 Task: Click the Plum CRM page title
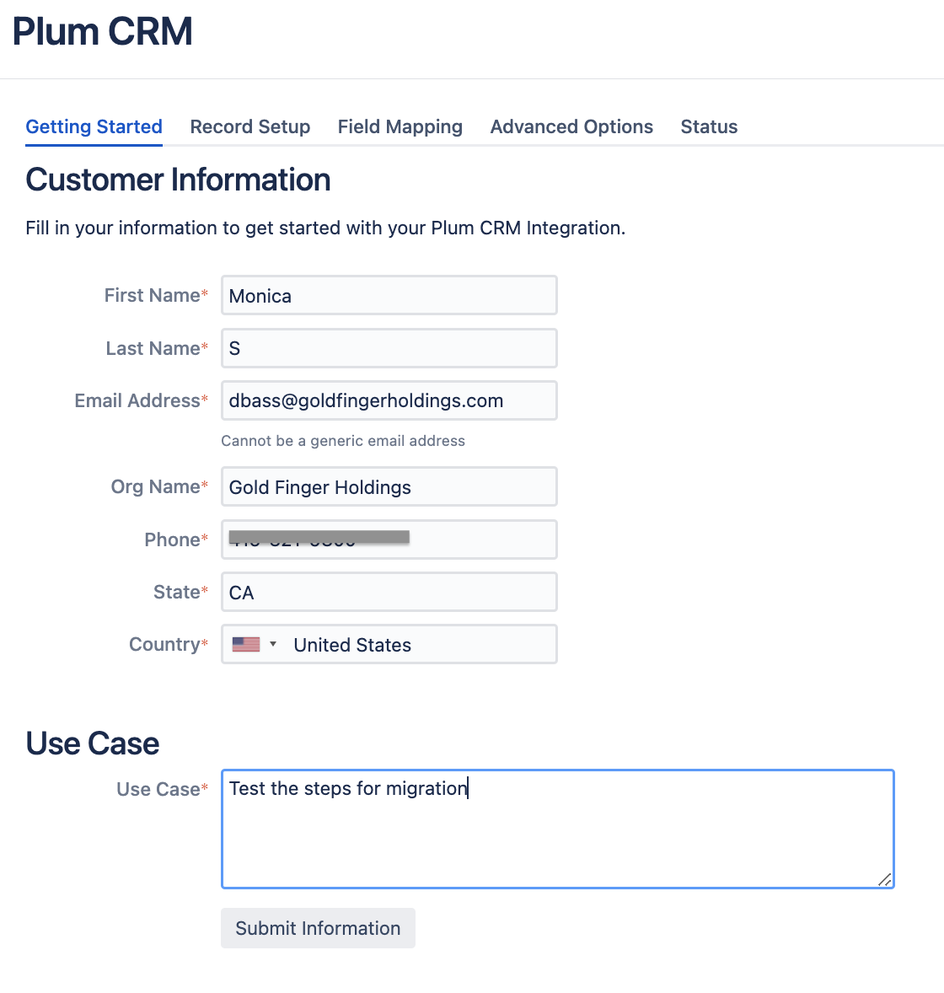[103, 32]
